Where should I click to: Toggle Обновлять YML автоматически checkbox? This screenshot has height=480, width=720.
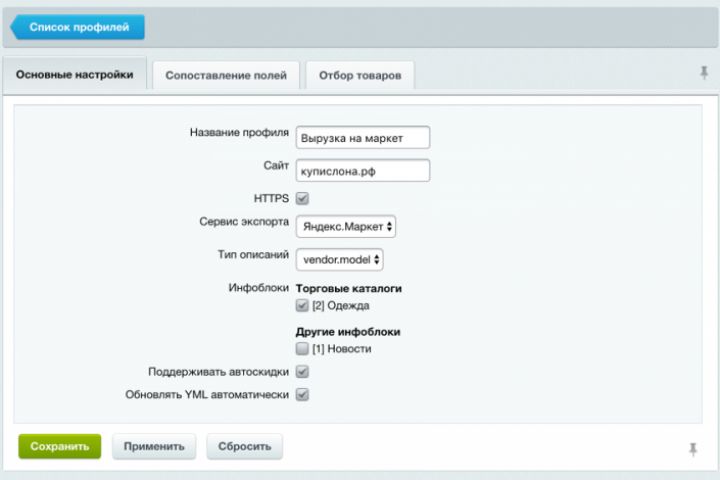pos(302,394)
